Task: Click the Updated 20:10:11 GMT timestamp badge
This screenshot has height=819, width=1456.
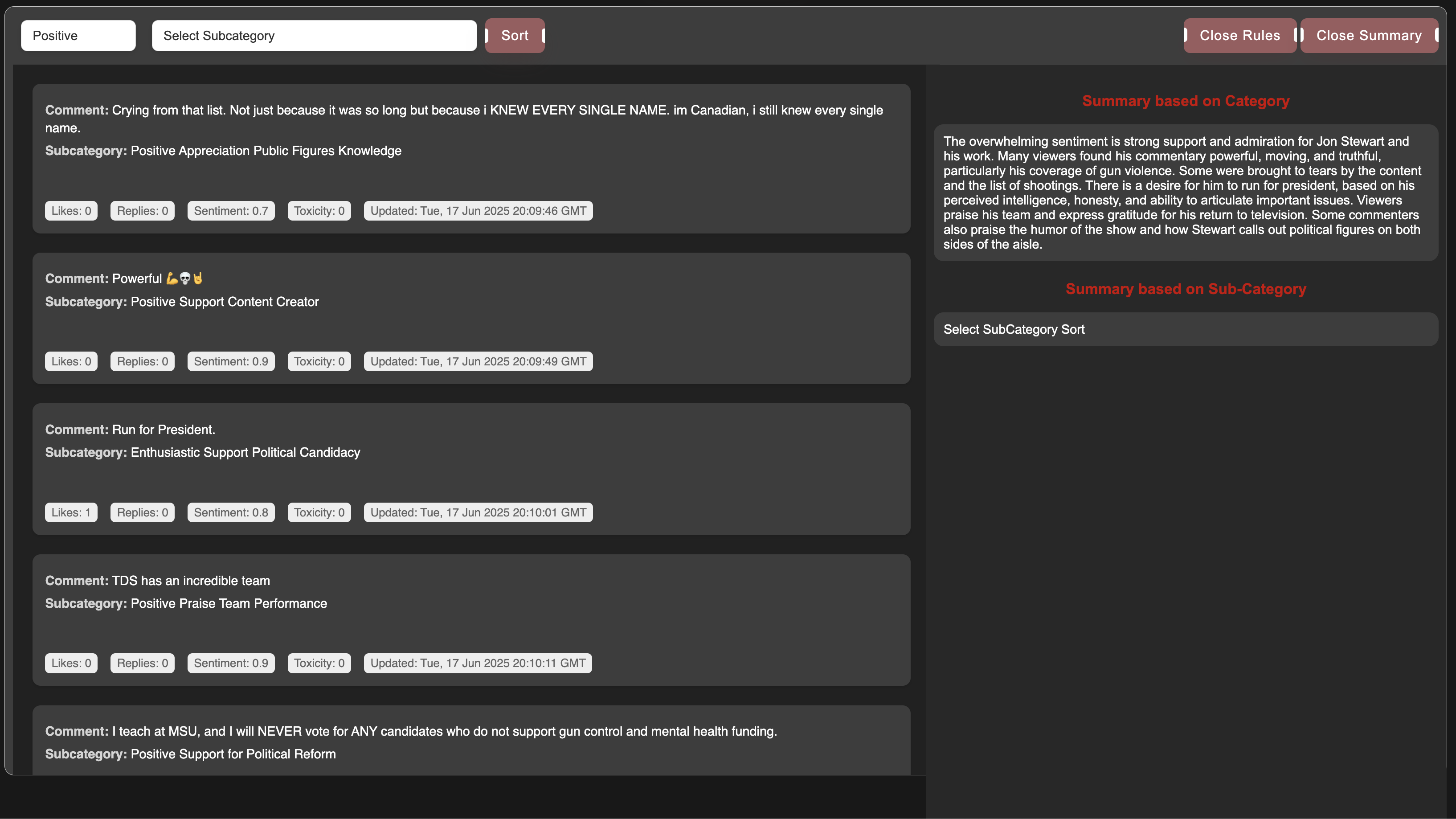Action: pos(478,663)
